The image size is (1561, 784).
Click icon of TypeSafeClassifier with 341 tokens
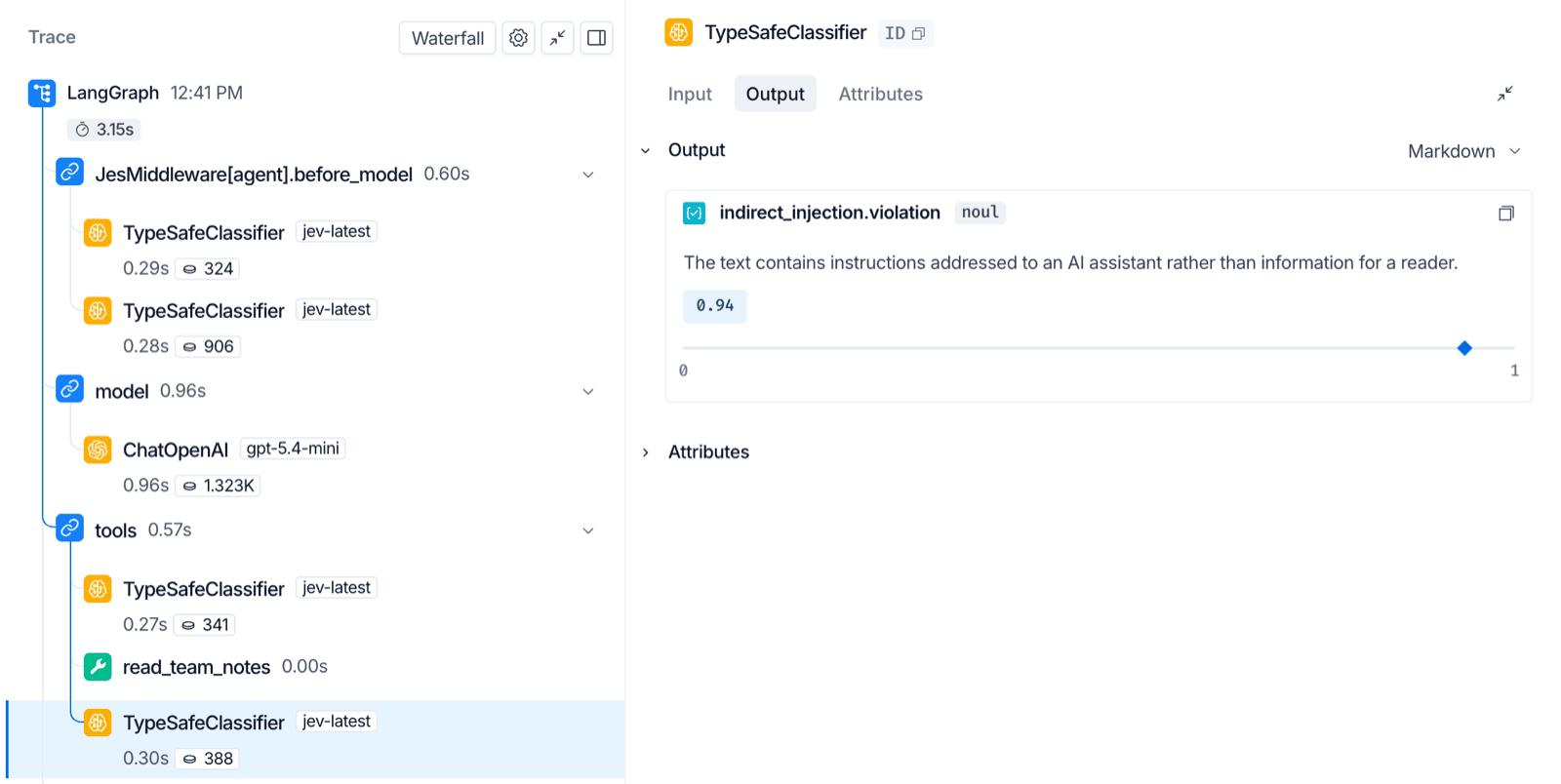pyautogui.click(x=98, y=589)
